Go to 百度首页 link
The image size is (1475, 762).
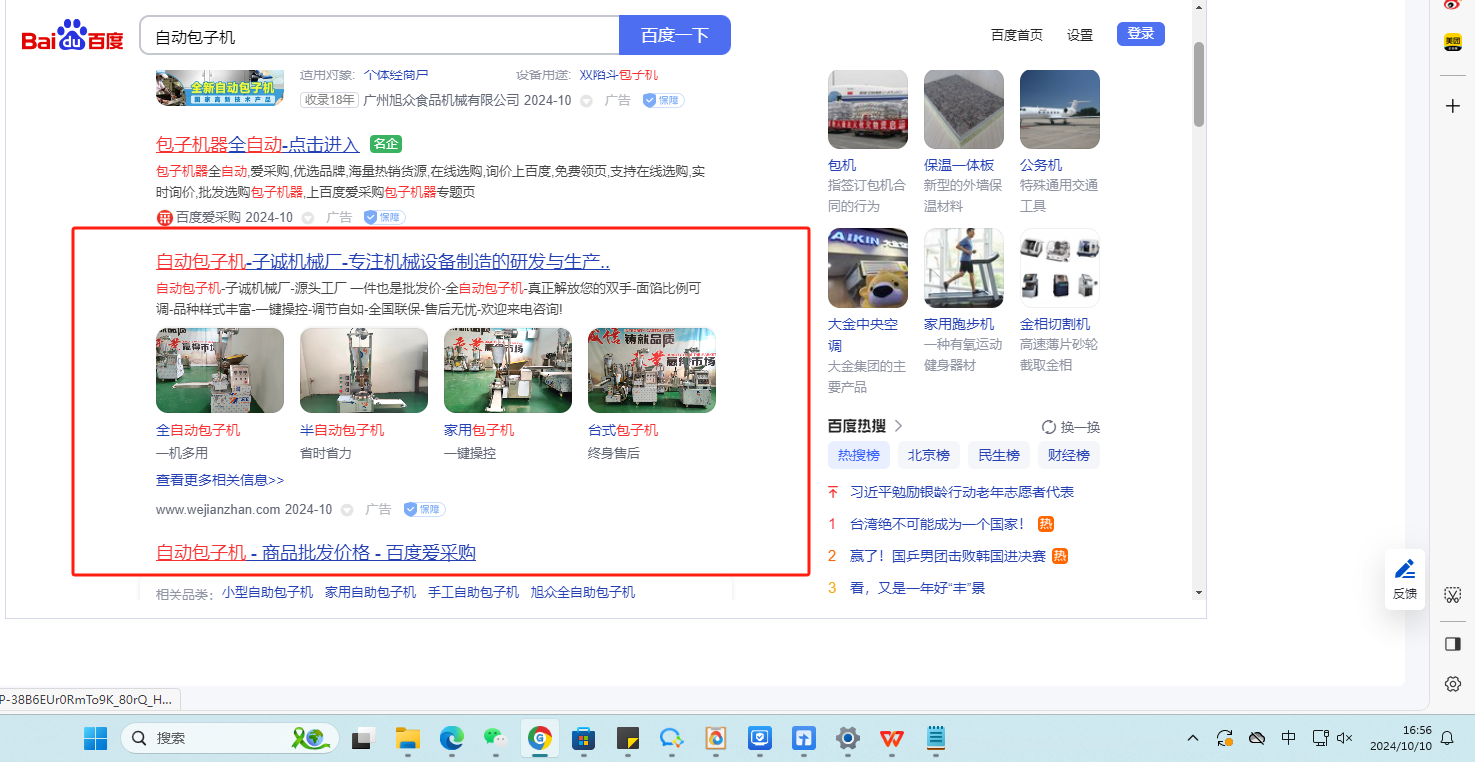[1017, 35]
